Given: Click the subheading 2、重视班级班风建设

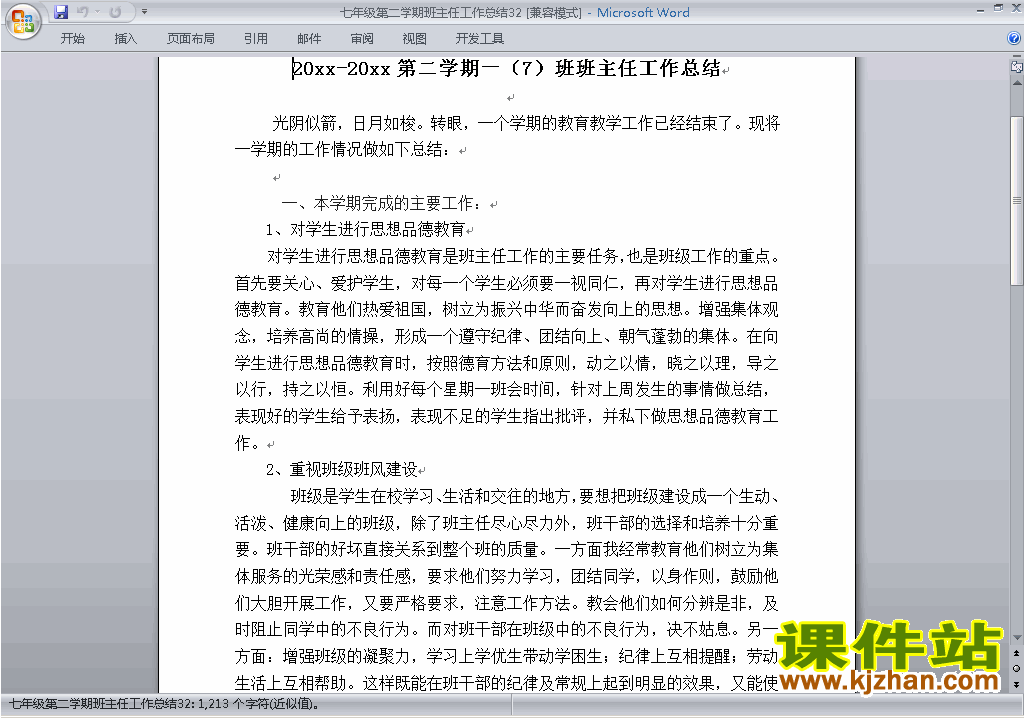Looking at the screenshot, I should [342, 469].
